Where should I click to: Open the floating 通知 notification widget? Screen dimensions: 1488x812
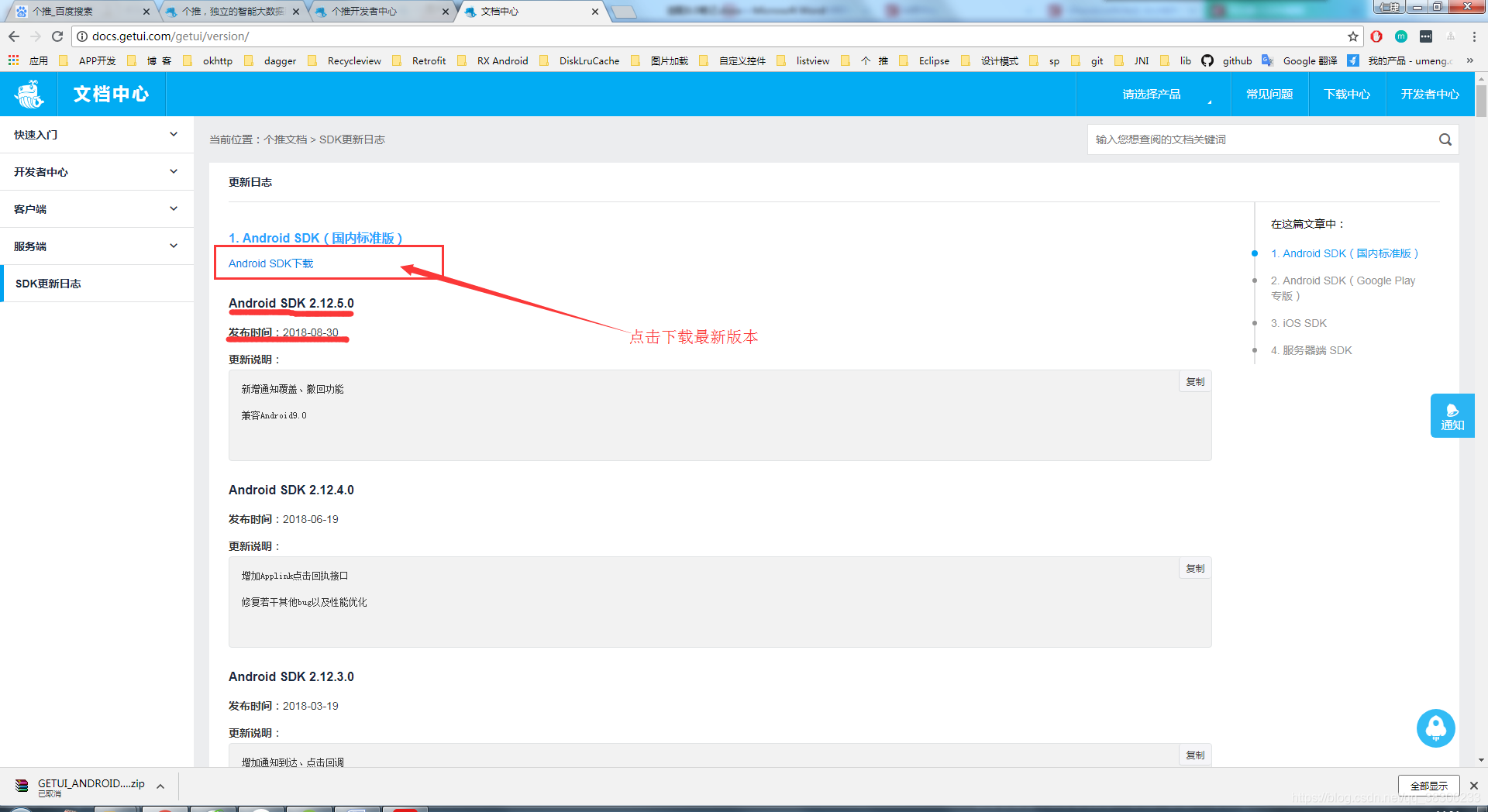pos(1452,416)
